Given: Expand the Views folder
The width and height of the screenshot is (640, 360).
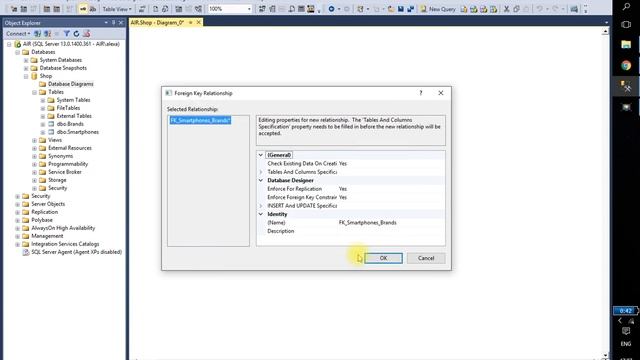Looking at the screenshot, I should click(35, 140).
